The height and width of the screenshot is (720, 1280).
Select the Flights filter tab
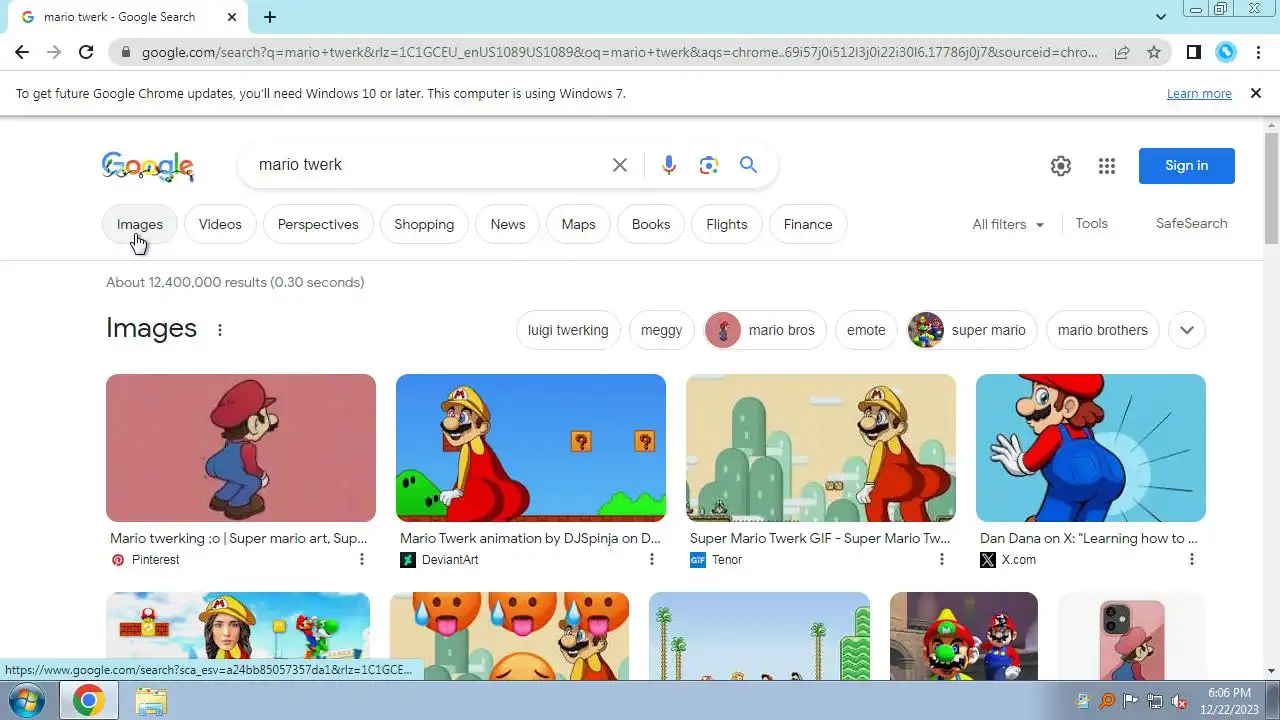click(727, 224)
